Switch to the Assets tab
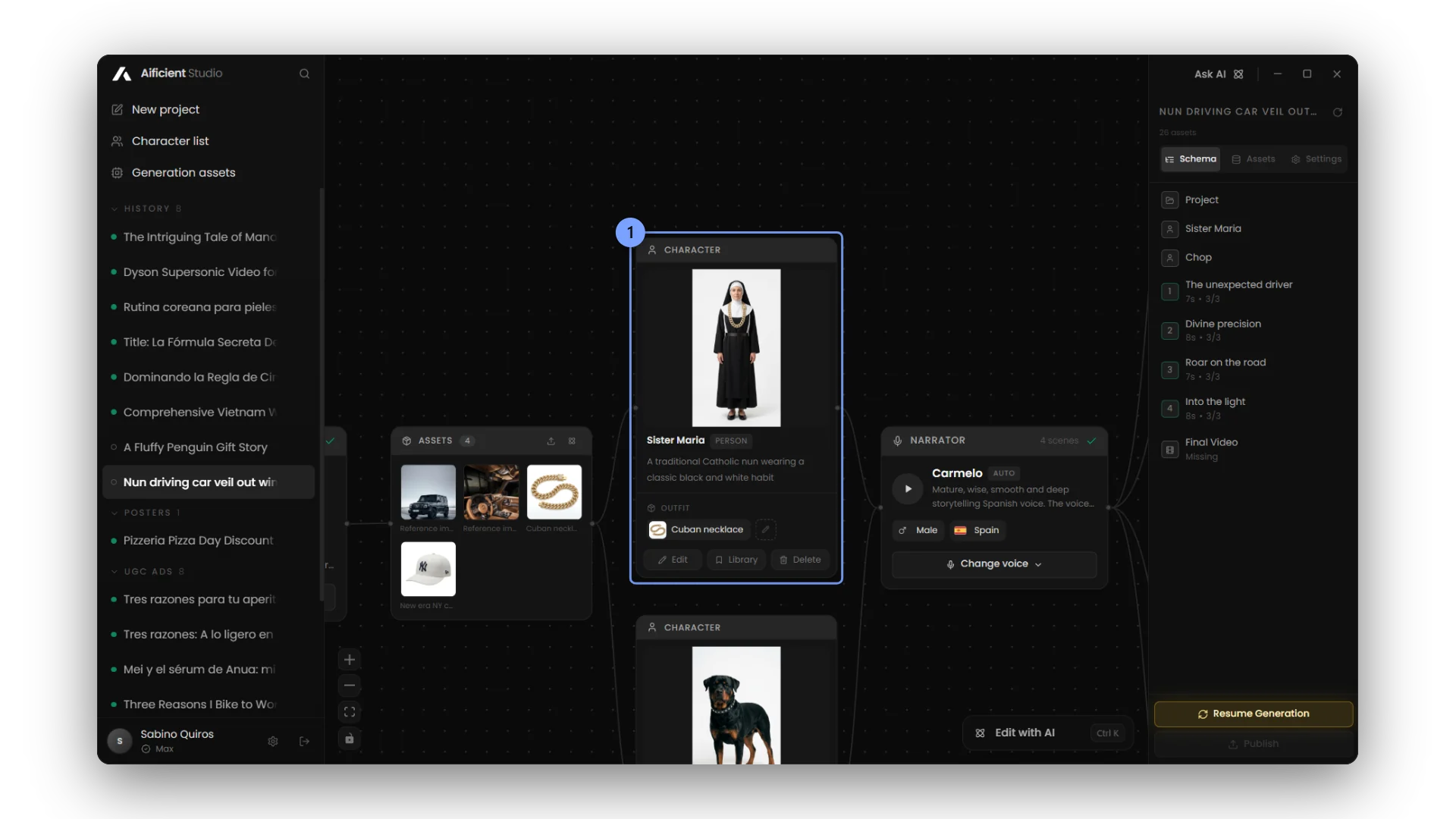Screen dimensions: 1456x819 click(1254, 159)
